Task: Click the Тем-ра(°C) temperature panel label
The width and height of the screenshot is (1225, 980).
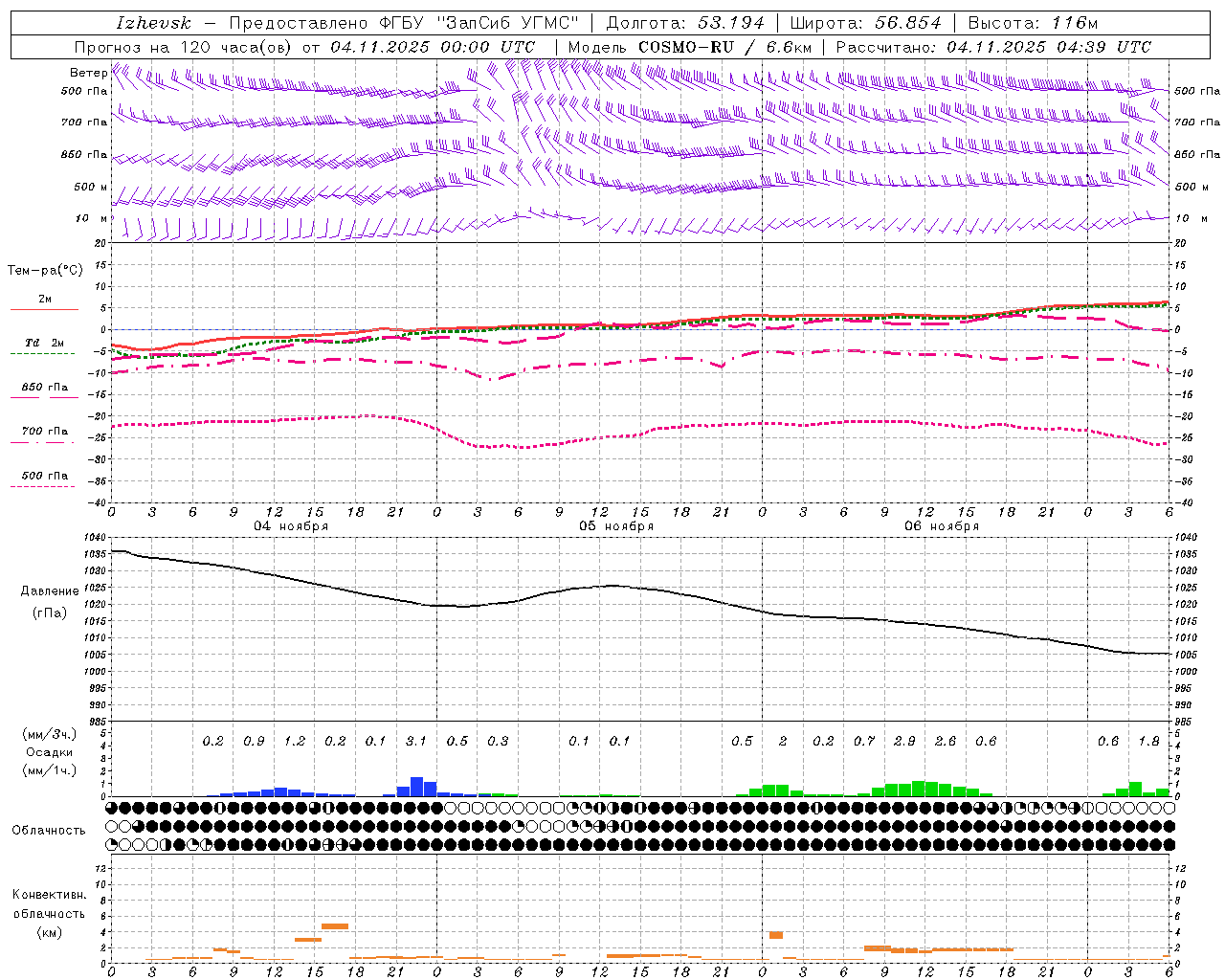Action: [45, 271]
